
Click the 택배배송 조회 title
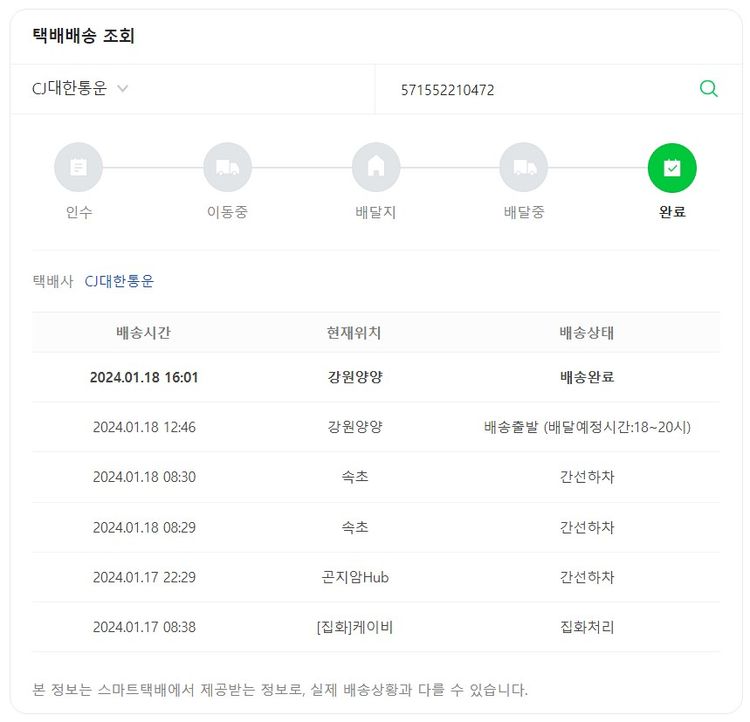(84, 36)
